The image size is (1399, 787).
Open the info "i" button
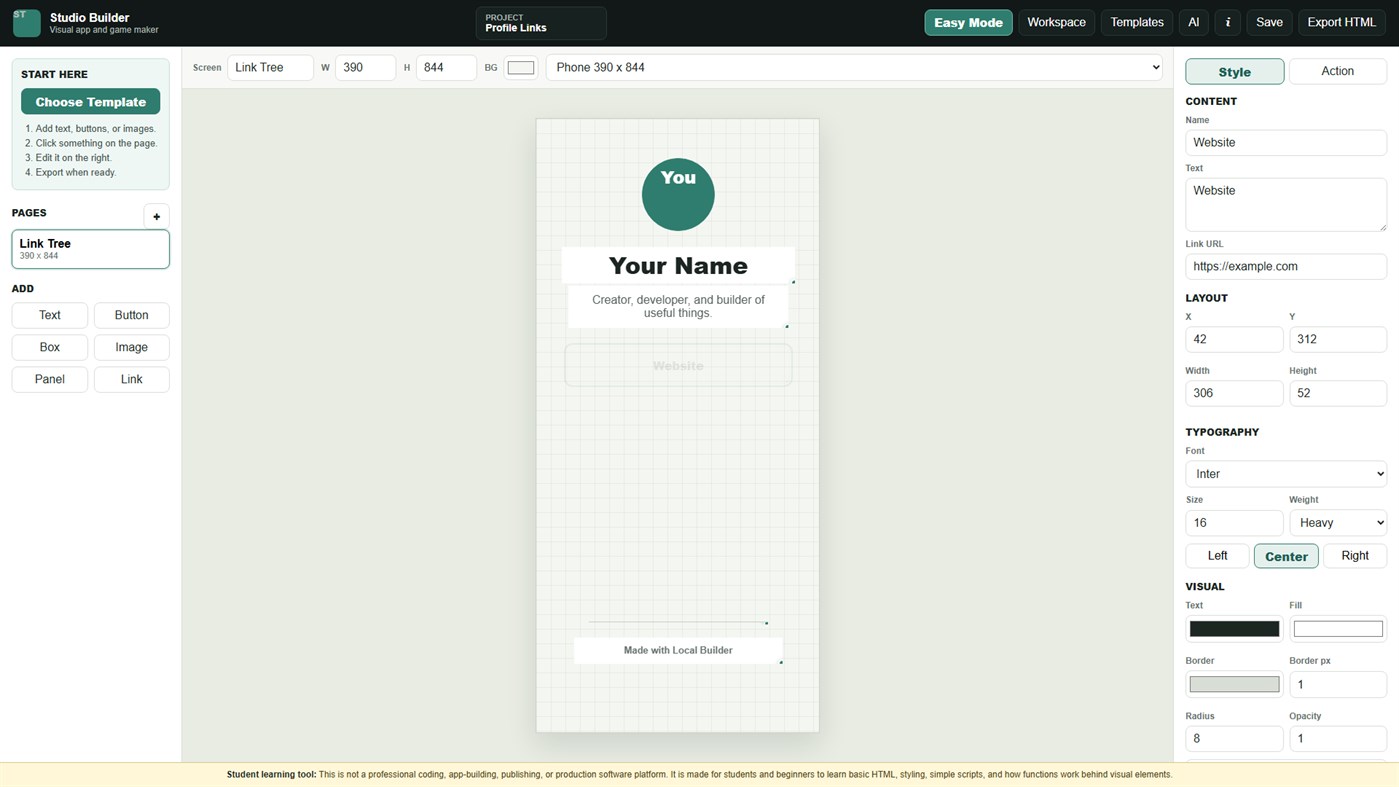pyautogui.click(x=1228, y=22)
